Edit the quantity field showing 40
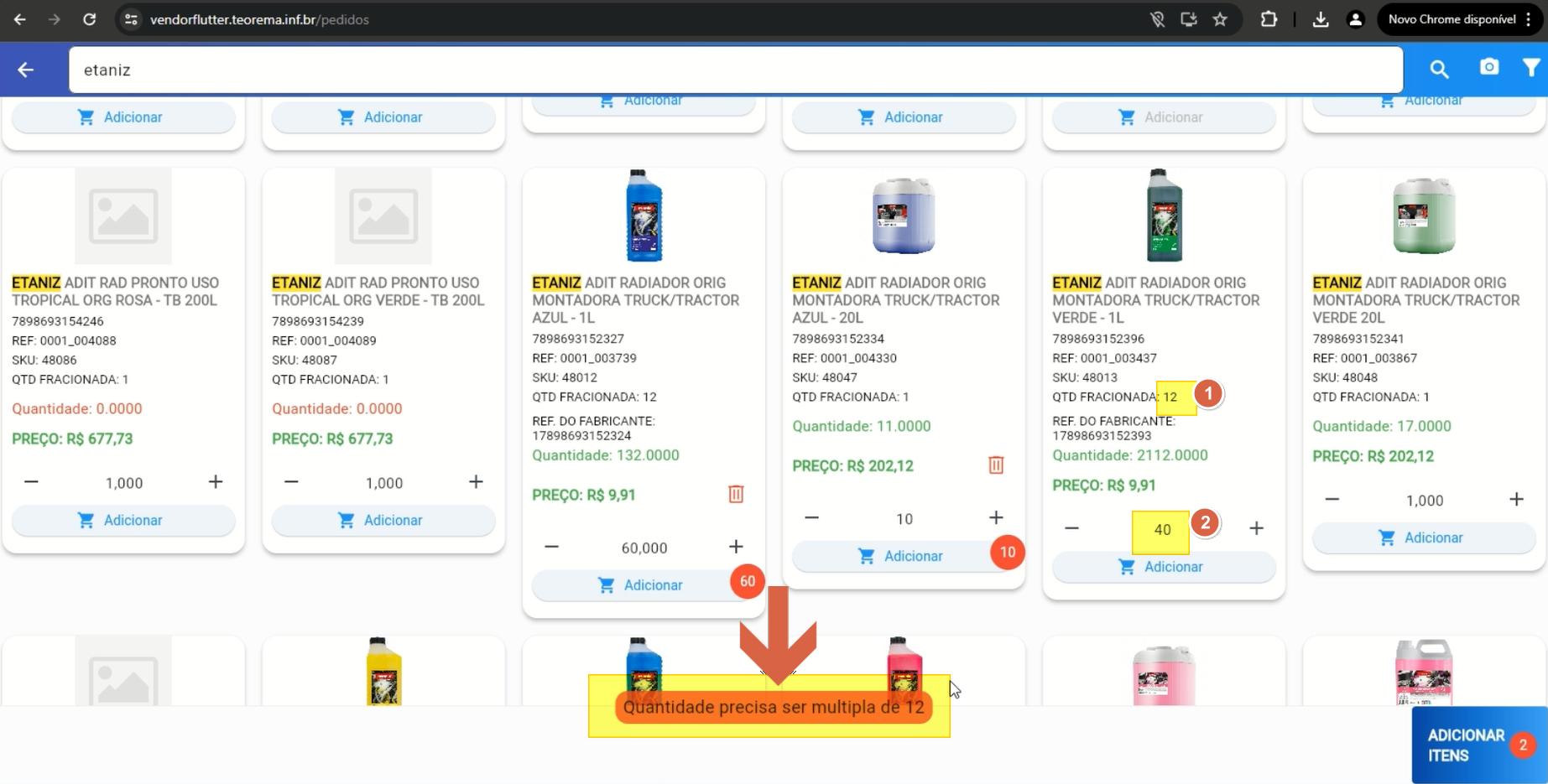The image size is (1548, 784). [1161, 530]
